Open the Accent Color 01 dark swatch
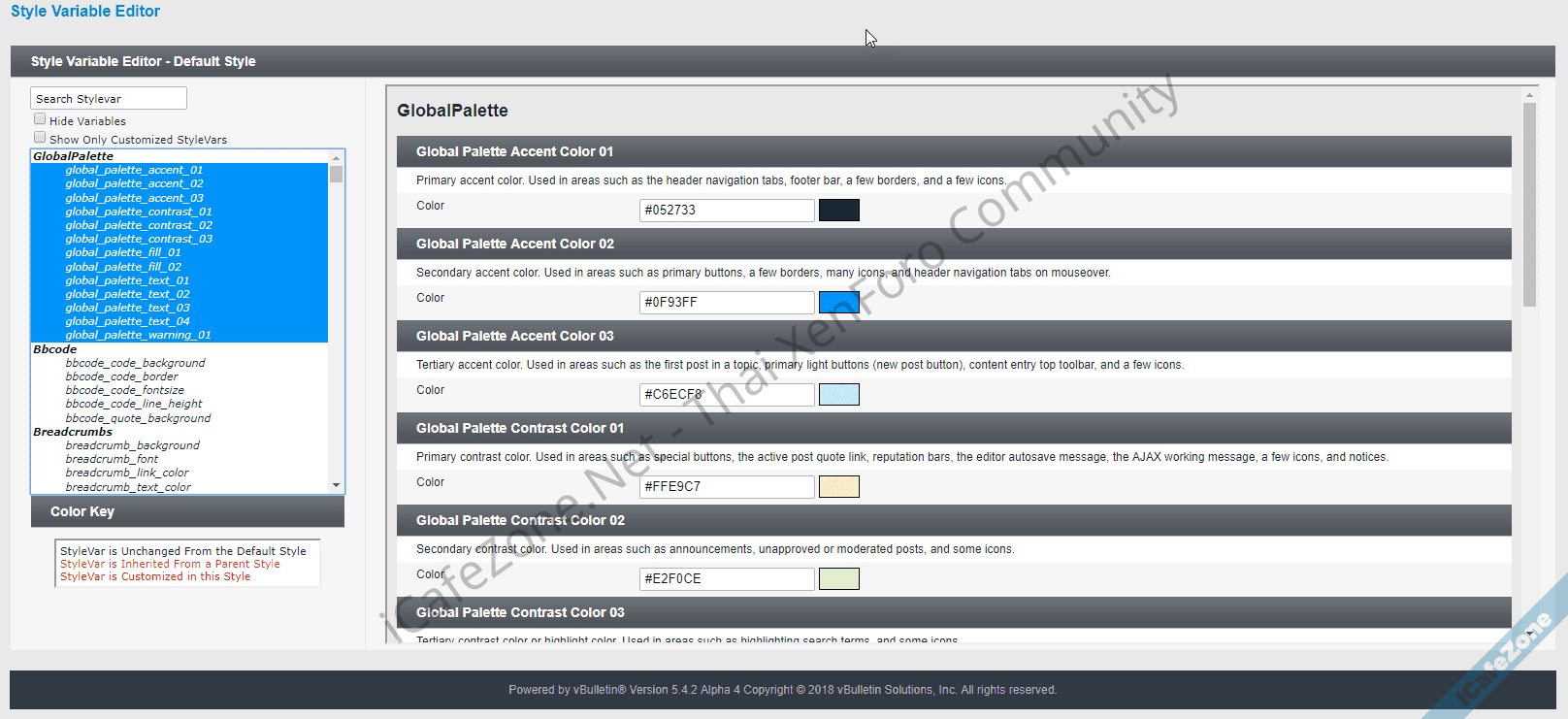The width and height of the screenshot is (1568, 719). click(x=838, y=210)
